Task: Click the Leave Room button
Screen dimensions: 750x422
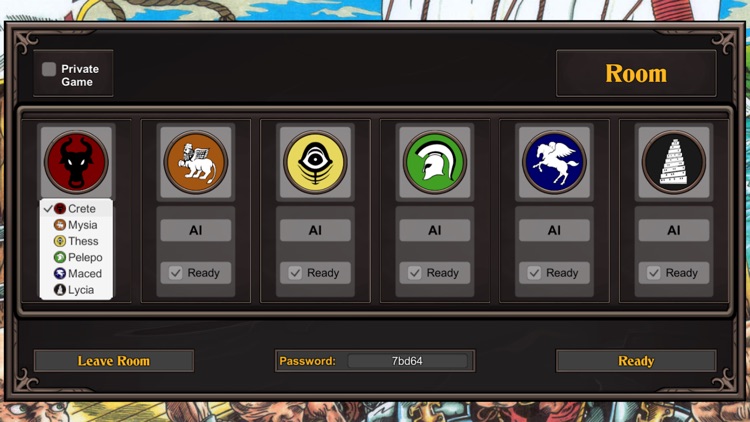Action: tap(114, 361)
